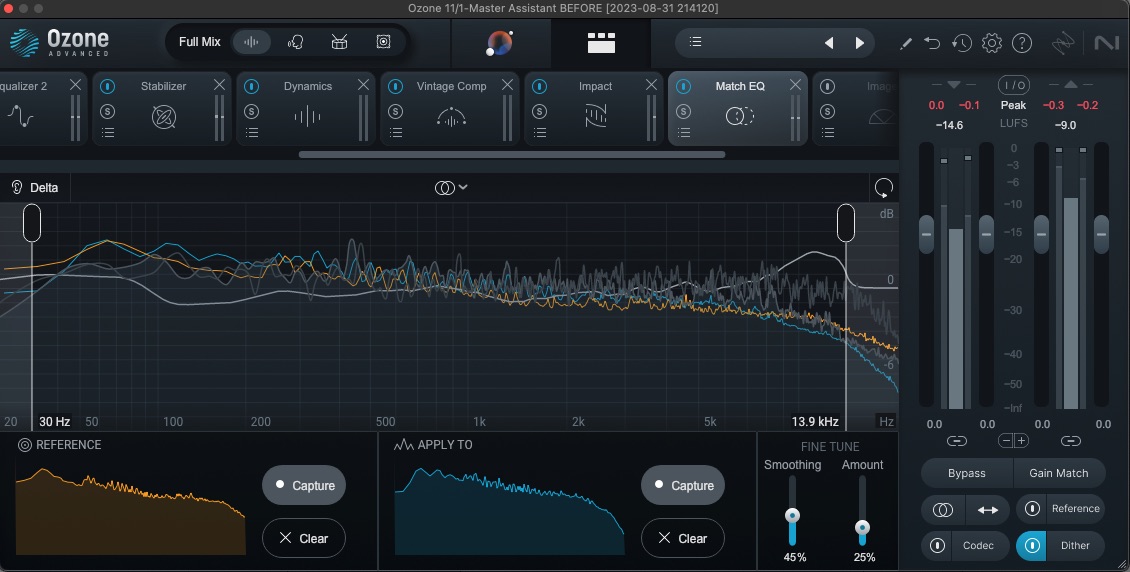
Task: Open Match EQ preset list
Action: click(683, 133)
